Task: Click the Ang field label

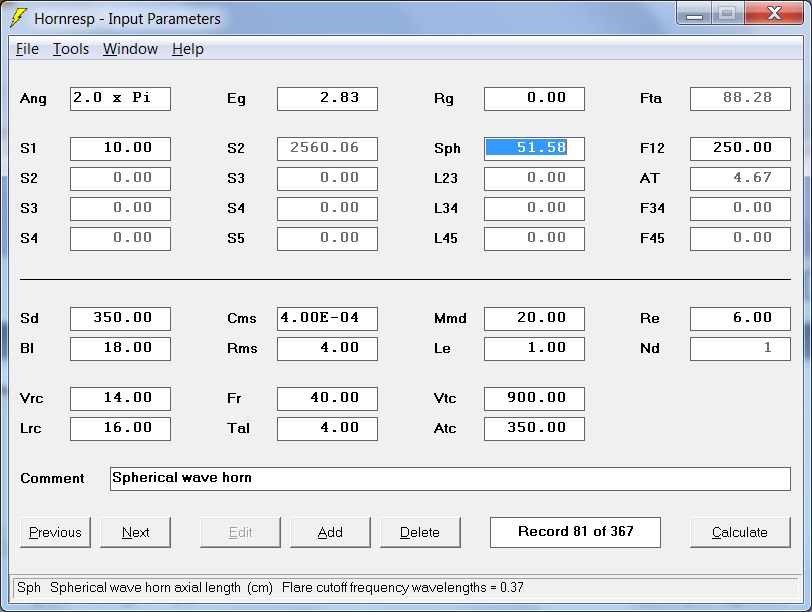Action: coord(33,99)
